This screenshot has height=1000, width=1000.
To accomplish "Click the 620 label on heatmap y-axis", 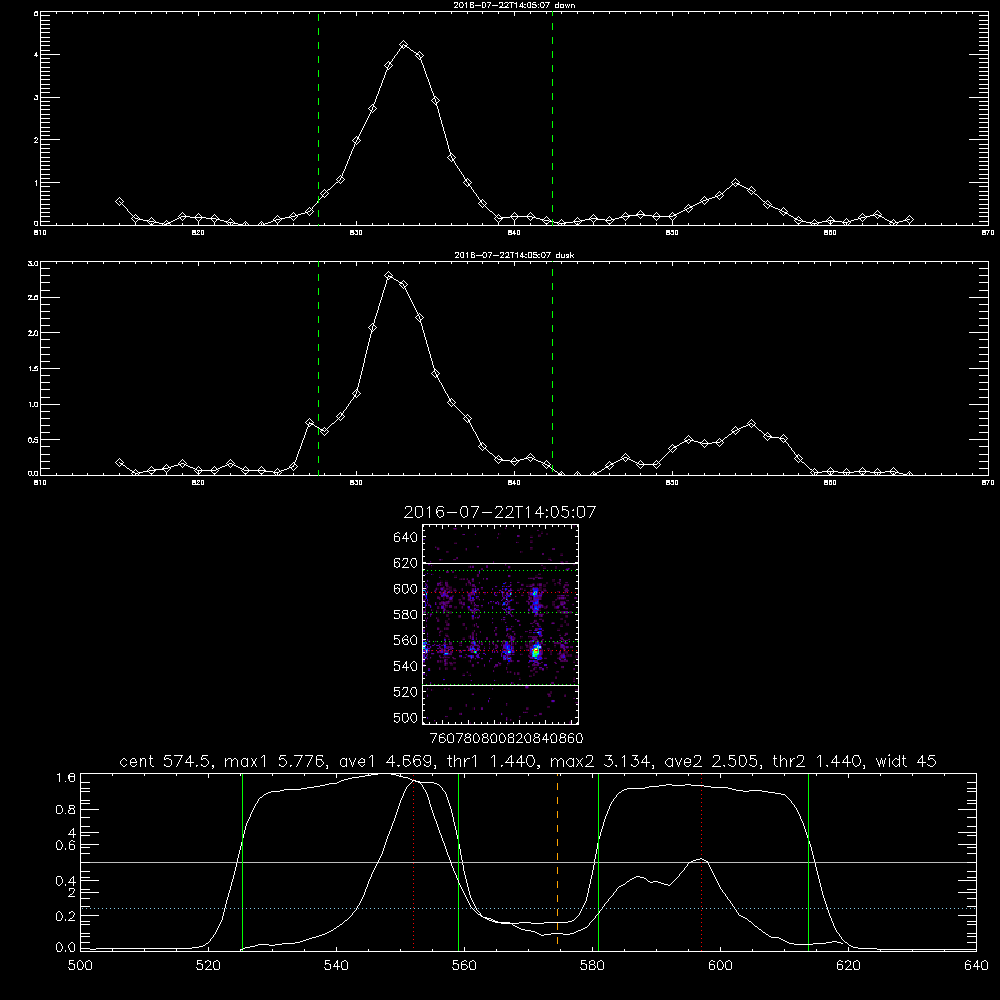I will coord(406,563).
